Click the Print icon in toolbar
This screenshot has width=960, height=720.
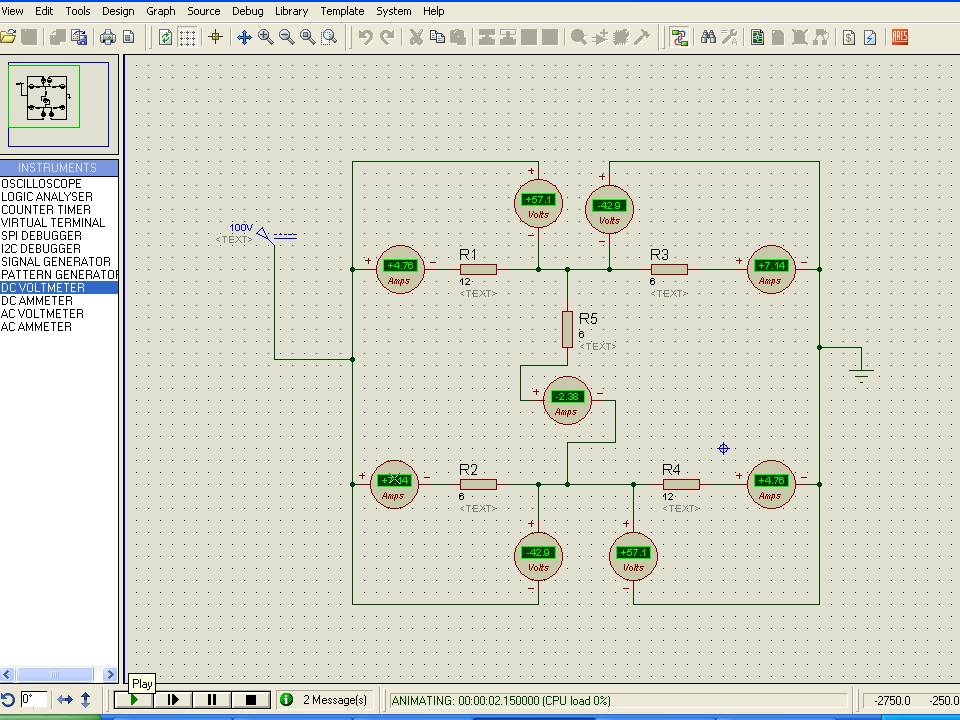(x=108, y=37)
